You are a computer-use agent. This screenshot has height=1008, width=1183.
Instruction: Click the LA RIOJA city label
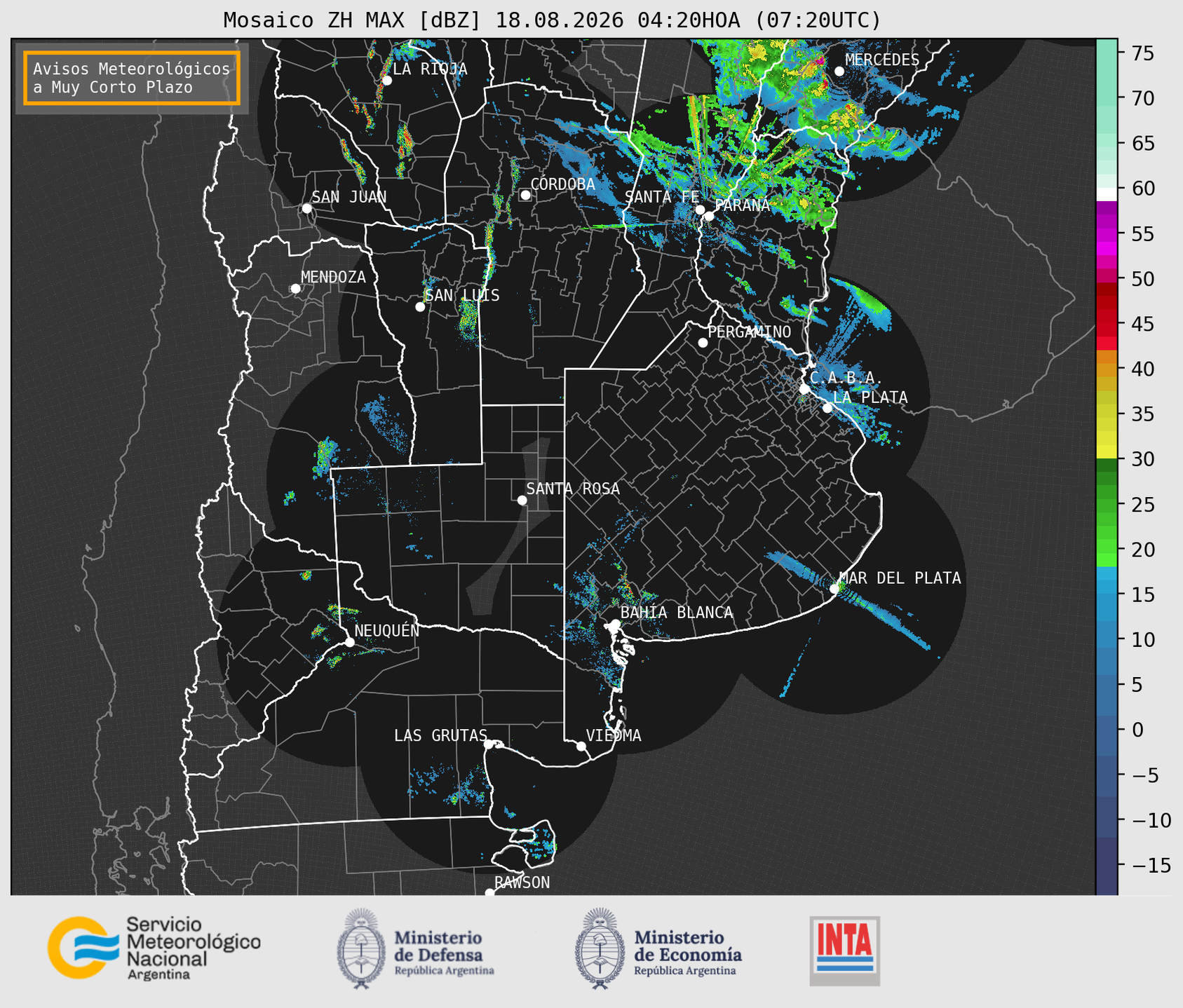(430, 69)
